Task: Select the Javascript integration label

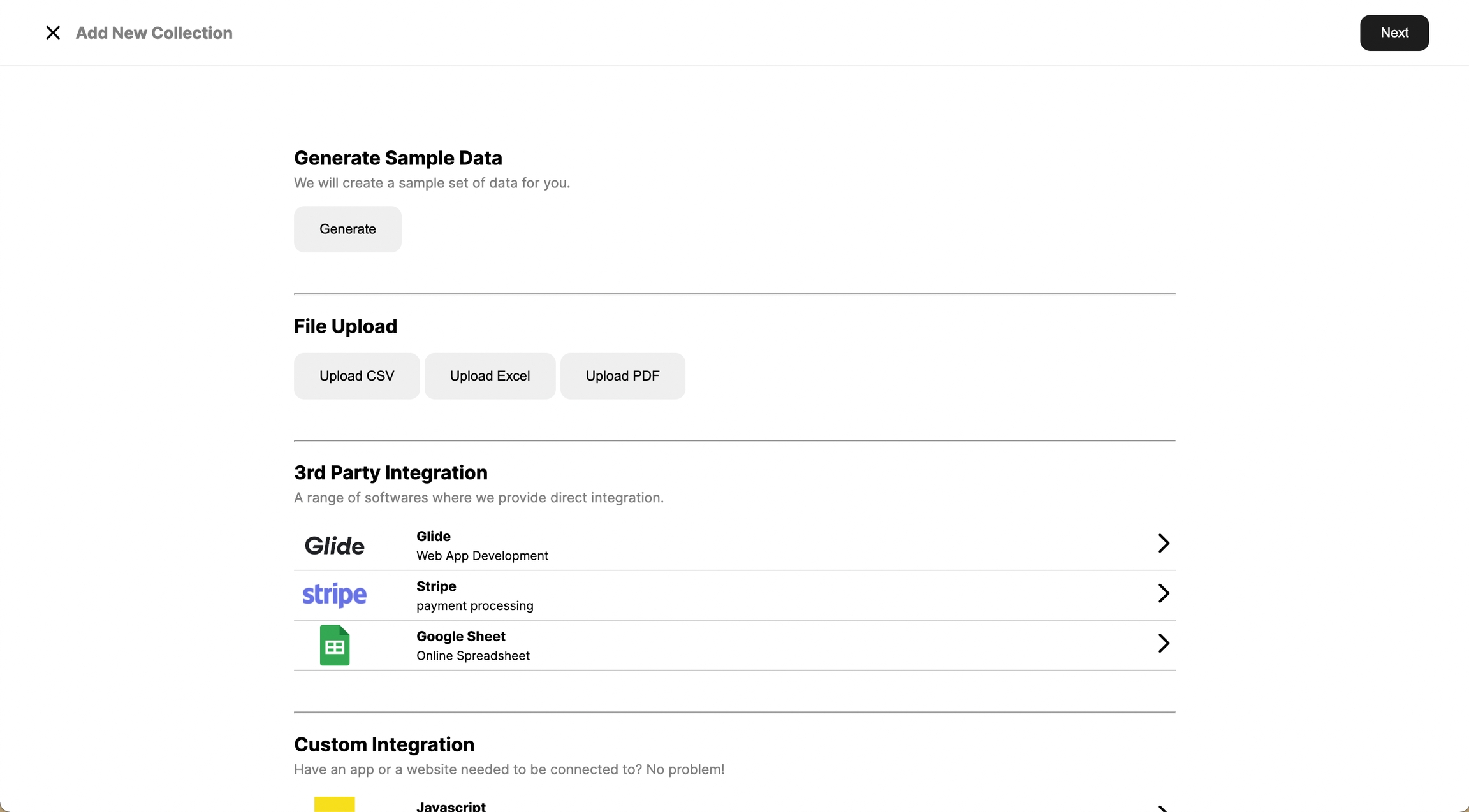Action: click(451, 806)
